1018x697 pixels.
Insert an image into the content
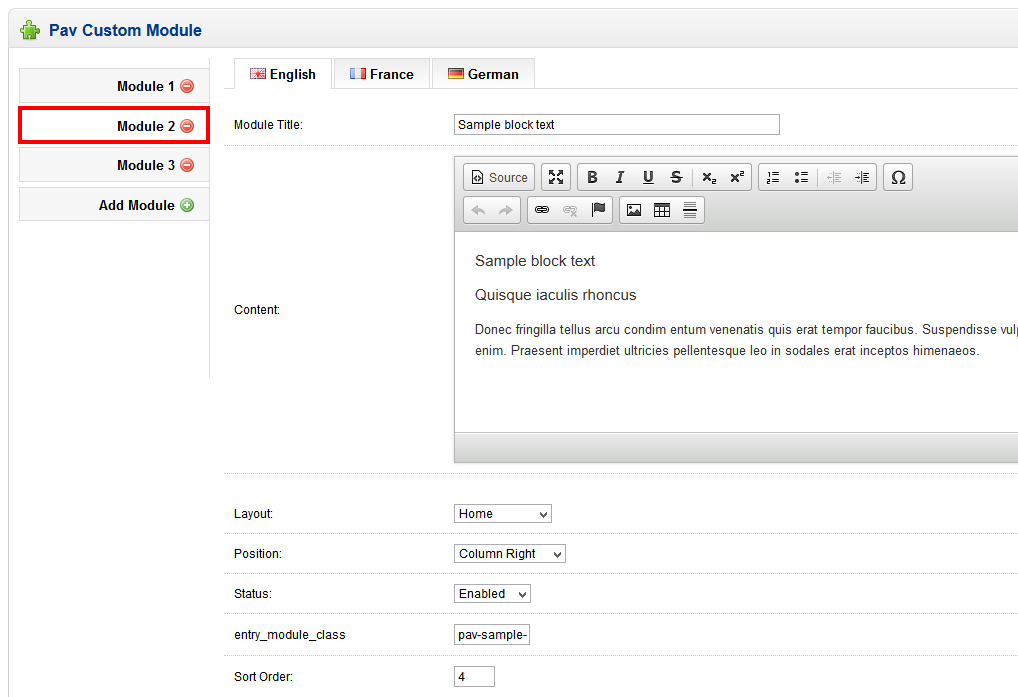pos(634,210)
